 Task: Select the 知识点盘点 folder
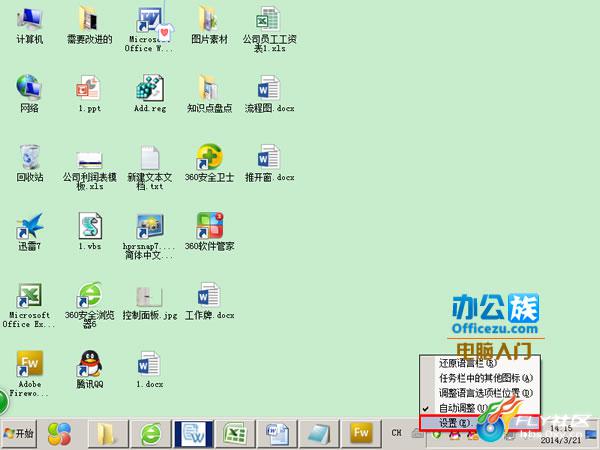(209, 94)
